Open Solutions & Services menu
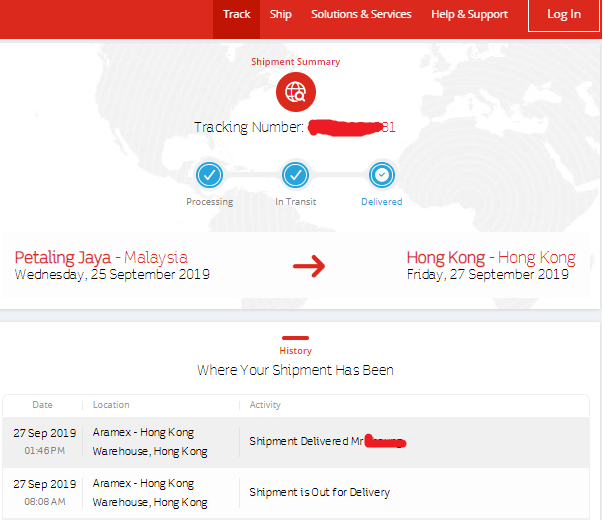The width and height of the screenshot is (603, 521). click(x=361, y=15)
